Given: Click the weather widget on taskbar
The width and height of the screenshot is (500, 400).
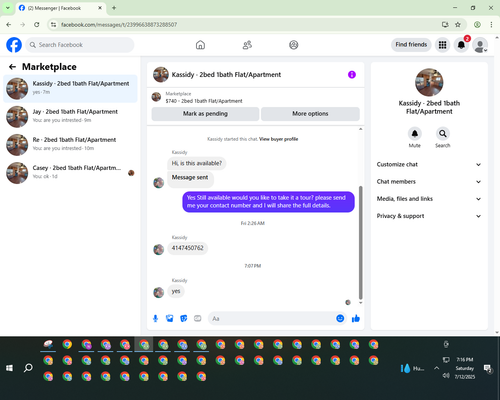Looking at the screenshot, I should click(x=413, y=368).
